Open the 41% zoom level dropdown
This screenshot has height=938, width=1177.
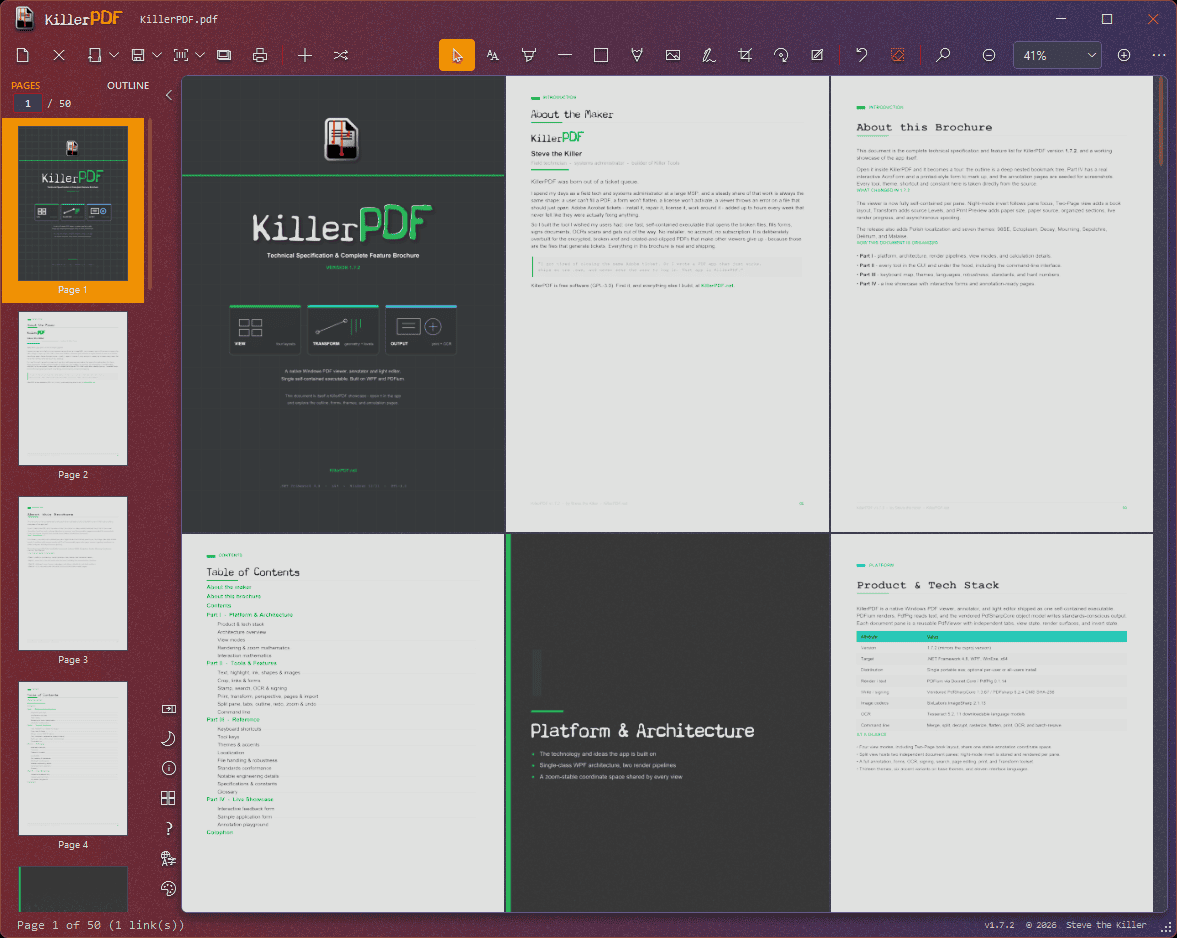point(1057,56)
